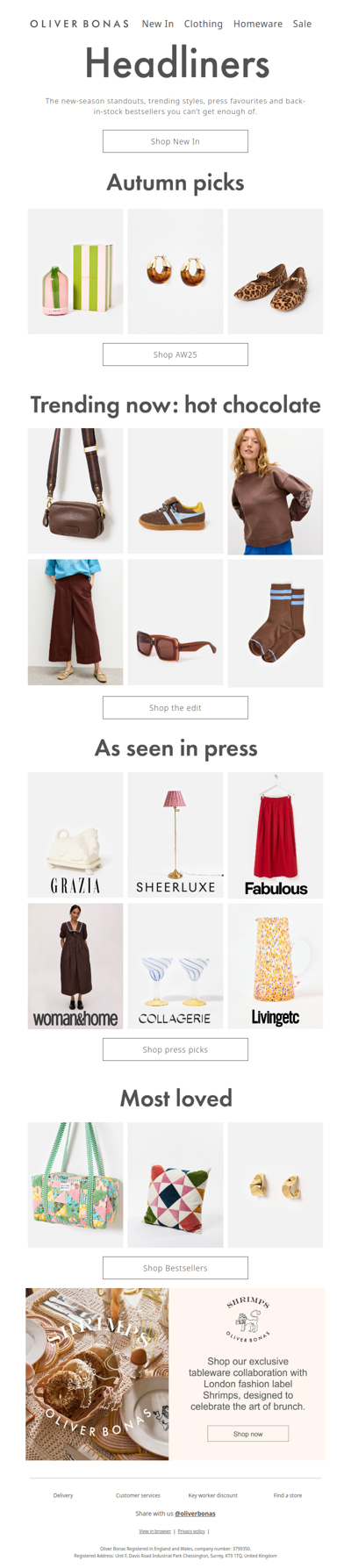Open the @oliverbonas social link
The width and height of the screenshot is (351, 1568).
(x=195, y=1514)
